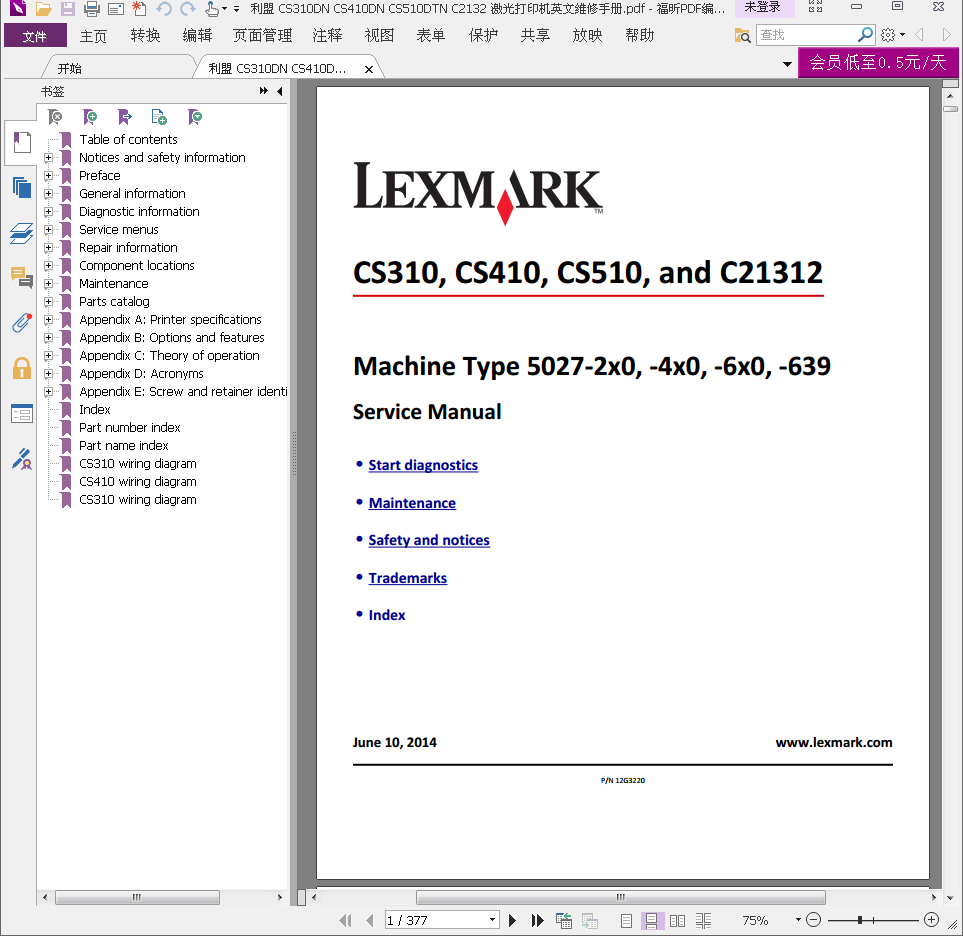The width and height of the screenshot is (963, 936).
Task: Expand the General information bookmark
Action: (49, 193)
